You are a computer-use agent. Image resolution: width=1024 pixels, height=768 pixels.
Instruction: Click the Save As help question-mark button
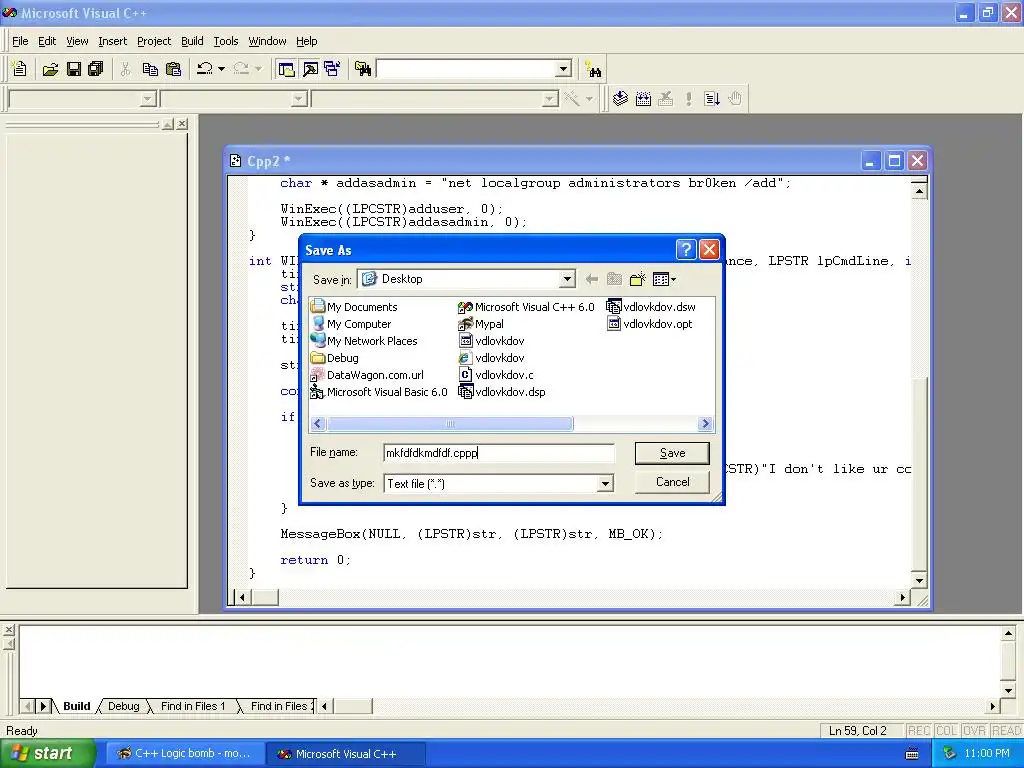click(x=686, y=249)
